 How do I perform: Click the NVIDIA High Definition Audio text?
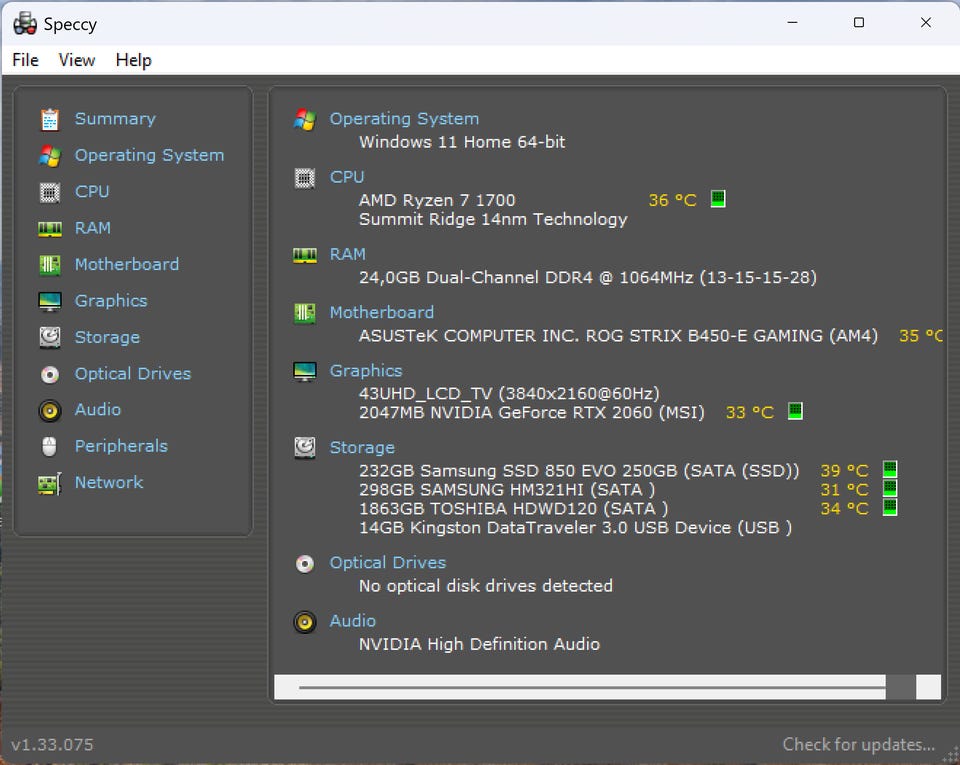tap(479, 644)
